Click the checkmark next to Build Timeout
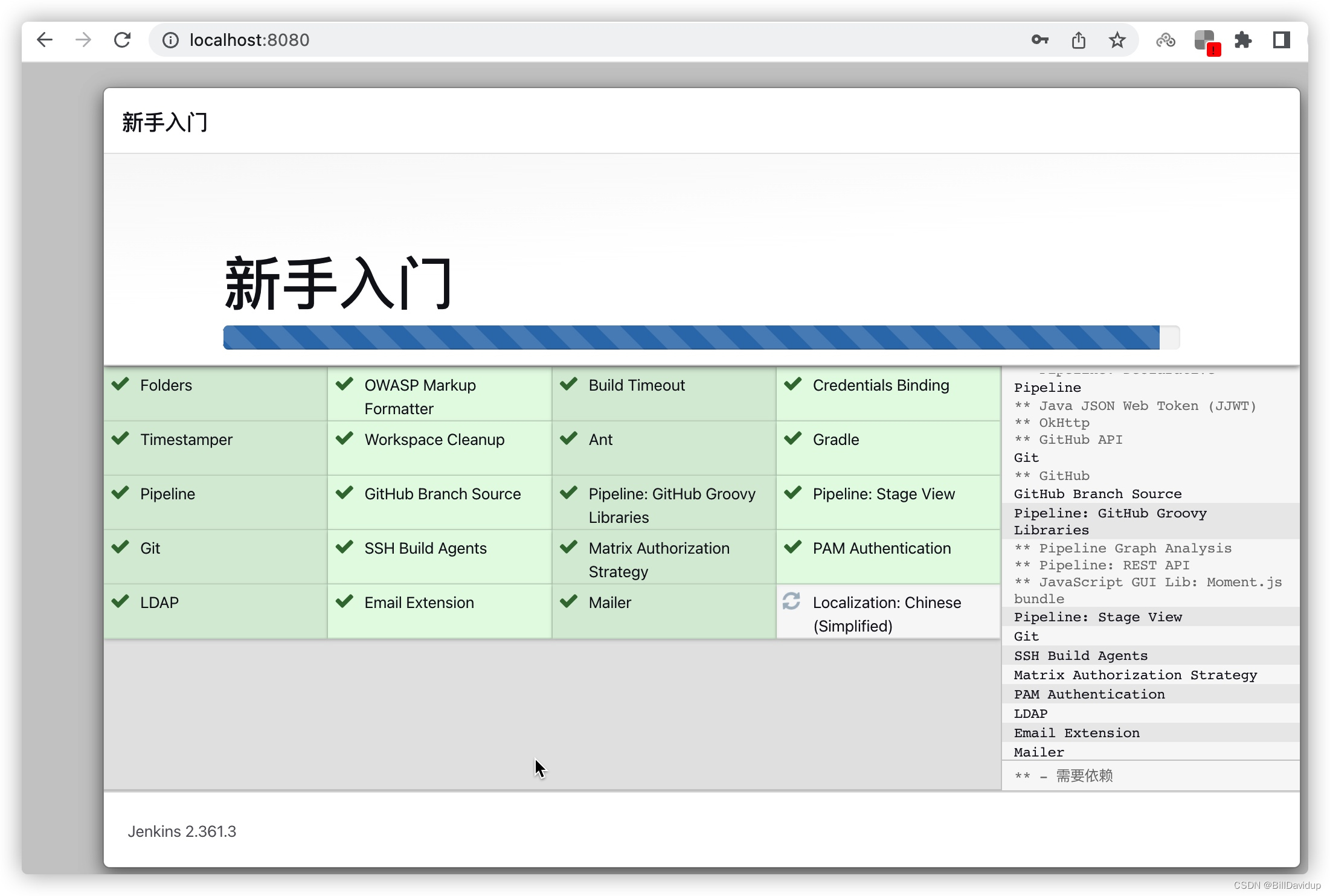 click(568, 383)
